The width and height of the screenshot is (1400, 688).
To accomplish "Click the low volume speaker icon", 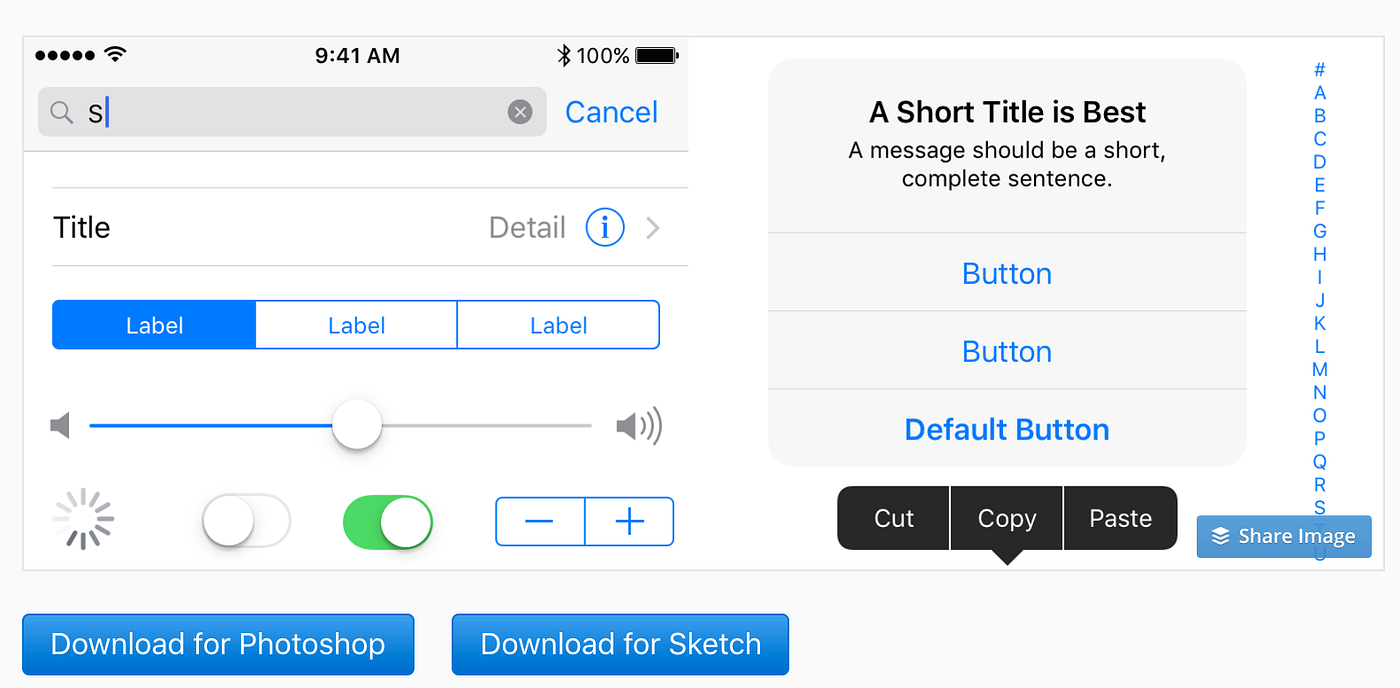I will [x=61, y=427].
